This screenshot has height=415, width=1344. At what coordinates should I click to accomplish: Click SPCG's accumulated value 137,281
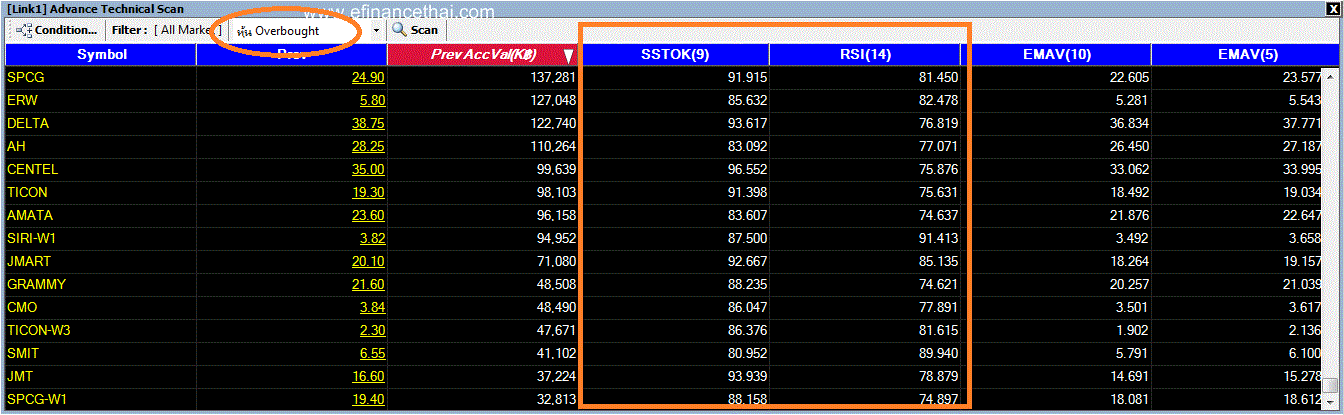click(555, 77)
